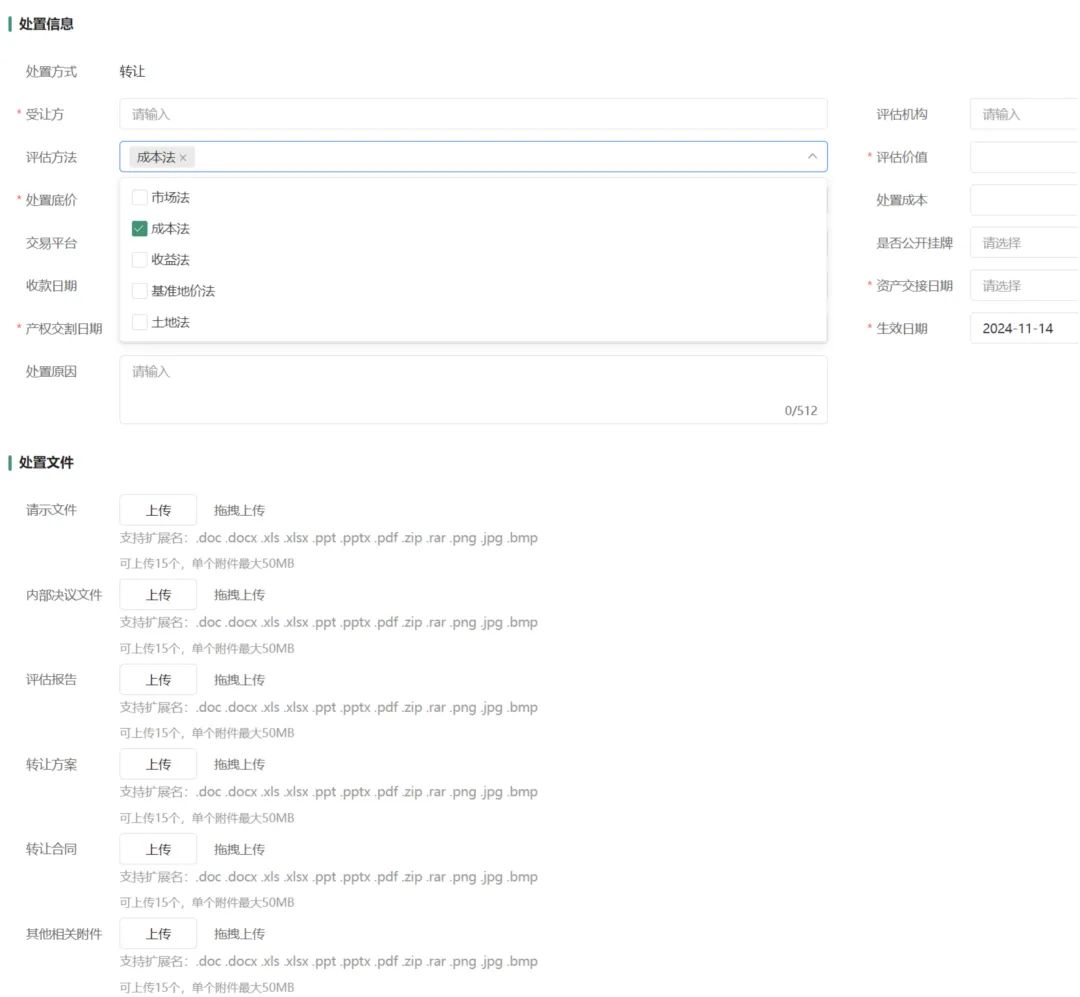This screenshot has width=1080, height=997.
Task: Open the 是否公开挂牌 dropdown
Action: (1024, 243)
